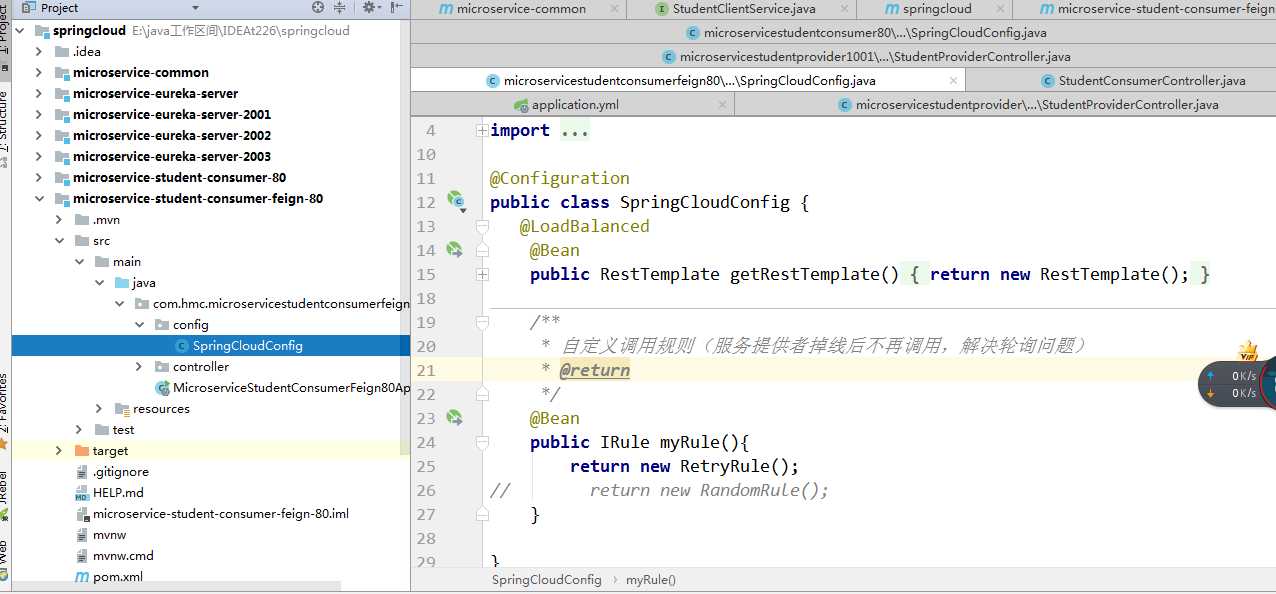Viewport: 1276px width, 594px height.
Task: Click the RetryRule() constructor call
Action: (x=739, y=466)
